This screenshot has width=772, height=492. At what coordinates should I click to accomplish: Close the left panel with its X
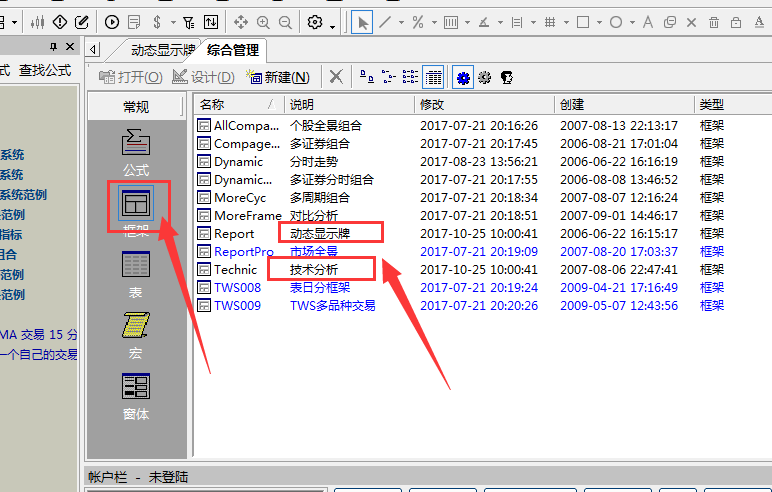[x=70, y=47]
